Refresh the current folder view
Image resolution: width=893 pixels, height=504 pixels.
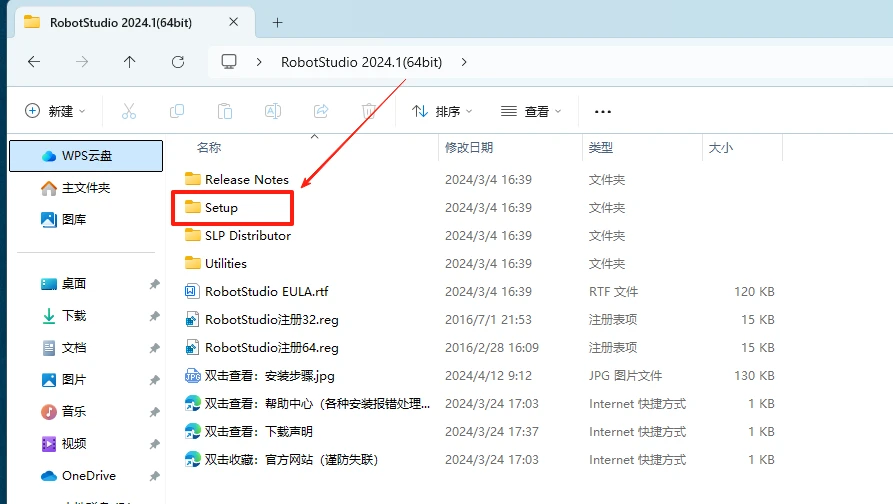tap(178, 62)
